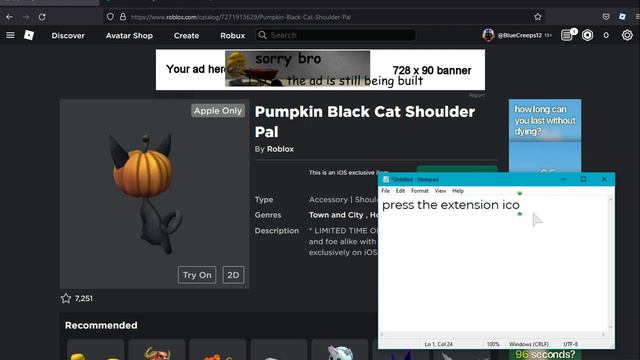The width and height of the screenshot is (640, 360).
Task: Open the Notepad File menu
Action: pyautogui.click(x=385, y=191)
